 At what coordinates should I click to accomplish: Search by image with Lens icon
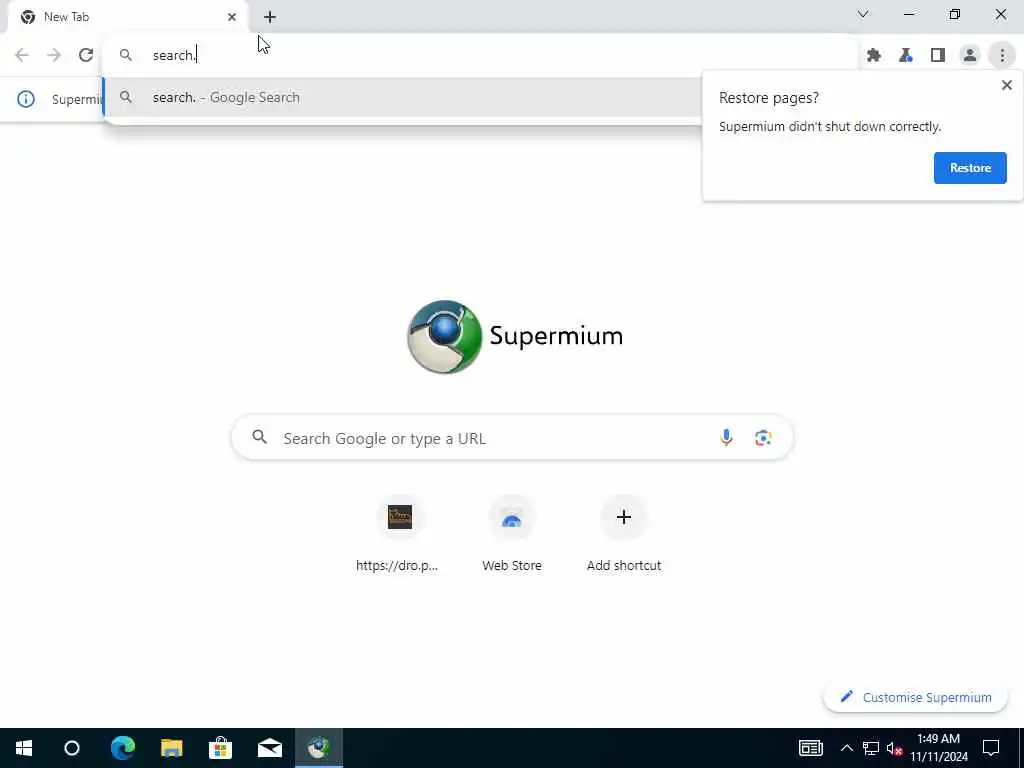click(x=763, y=438)
